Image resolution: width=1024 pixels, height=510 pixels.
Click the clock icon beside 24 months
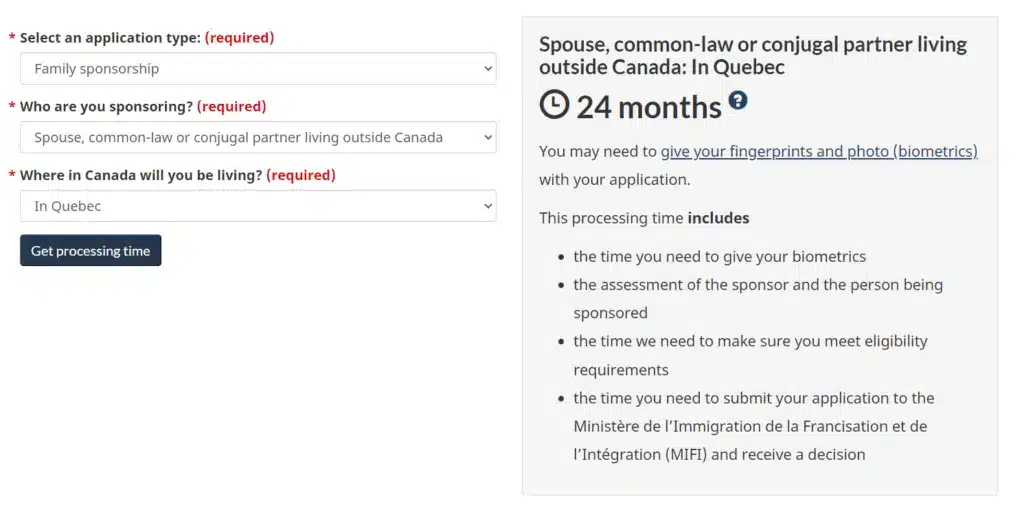click(x=554, y=105)
